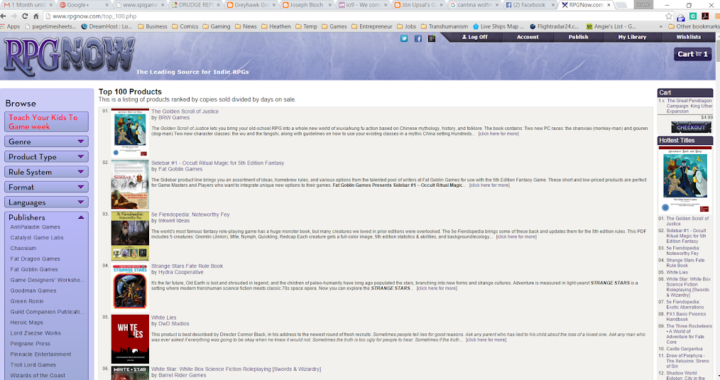
Task: Click the RPGNow logo
Action: tap(69, 56)
